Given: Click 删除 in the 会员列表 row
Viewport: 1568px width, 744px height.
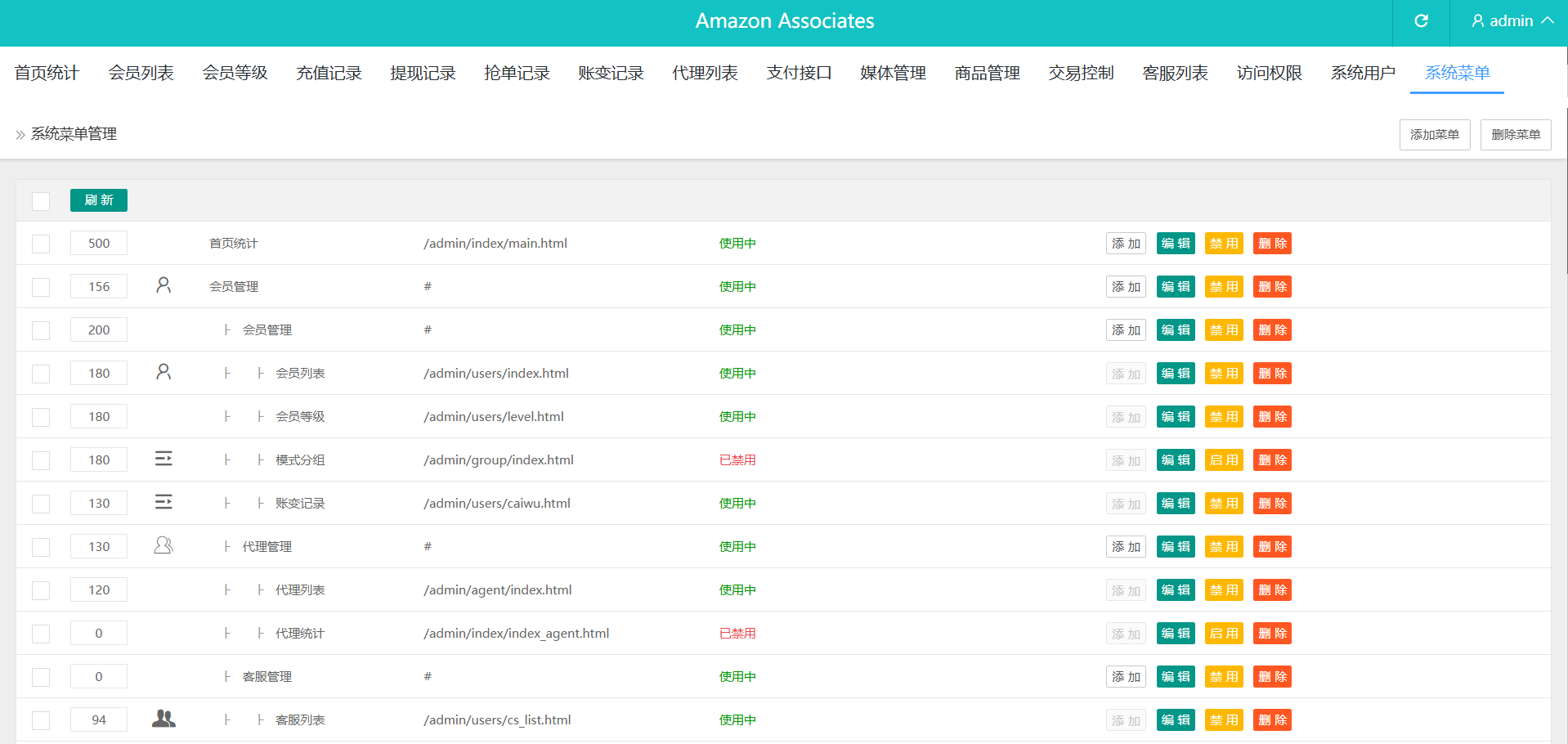Looking at the screenshot, I should [x=1272, y=374].
